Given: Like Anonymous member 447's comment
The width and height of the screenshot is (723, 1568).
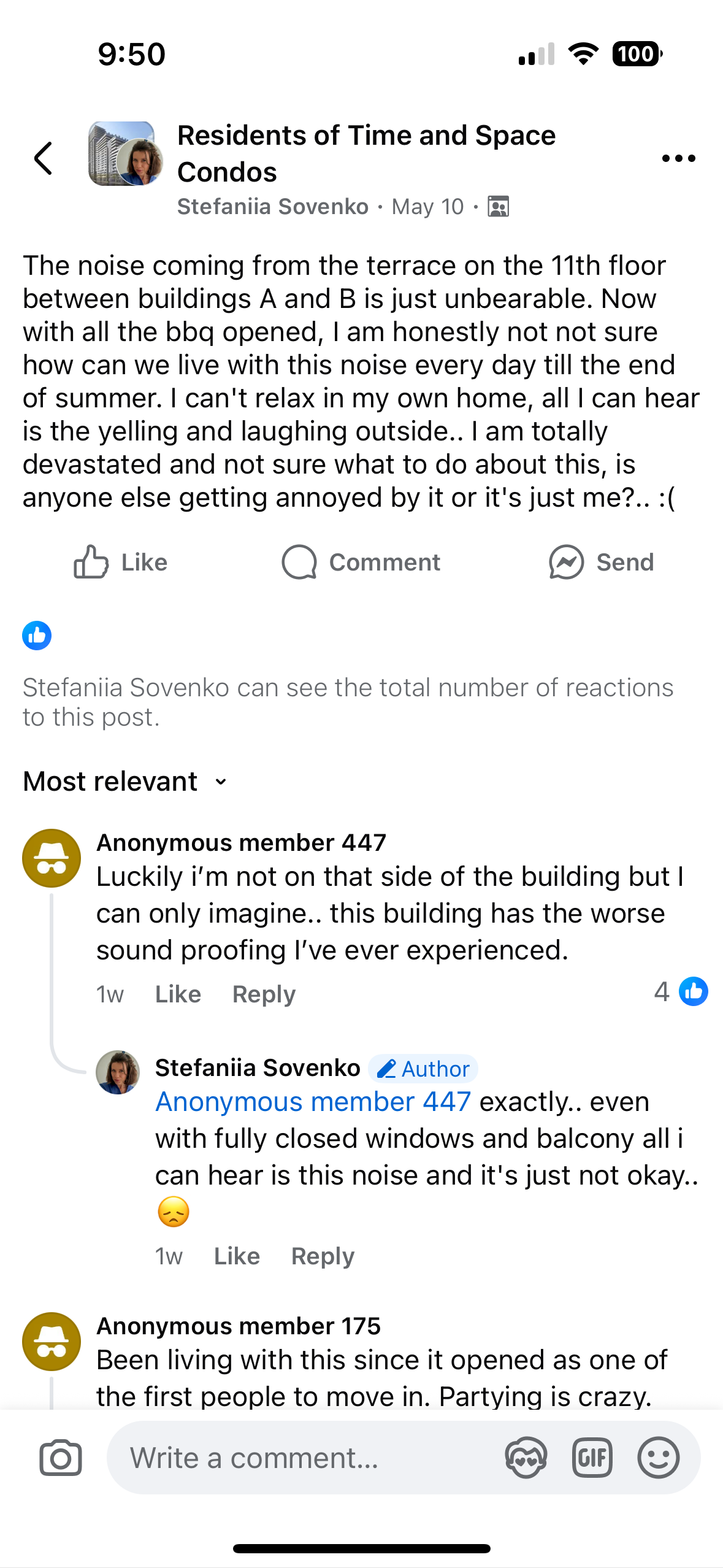Looking at the screenshot, I should (x=178, y=994).
